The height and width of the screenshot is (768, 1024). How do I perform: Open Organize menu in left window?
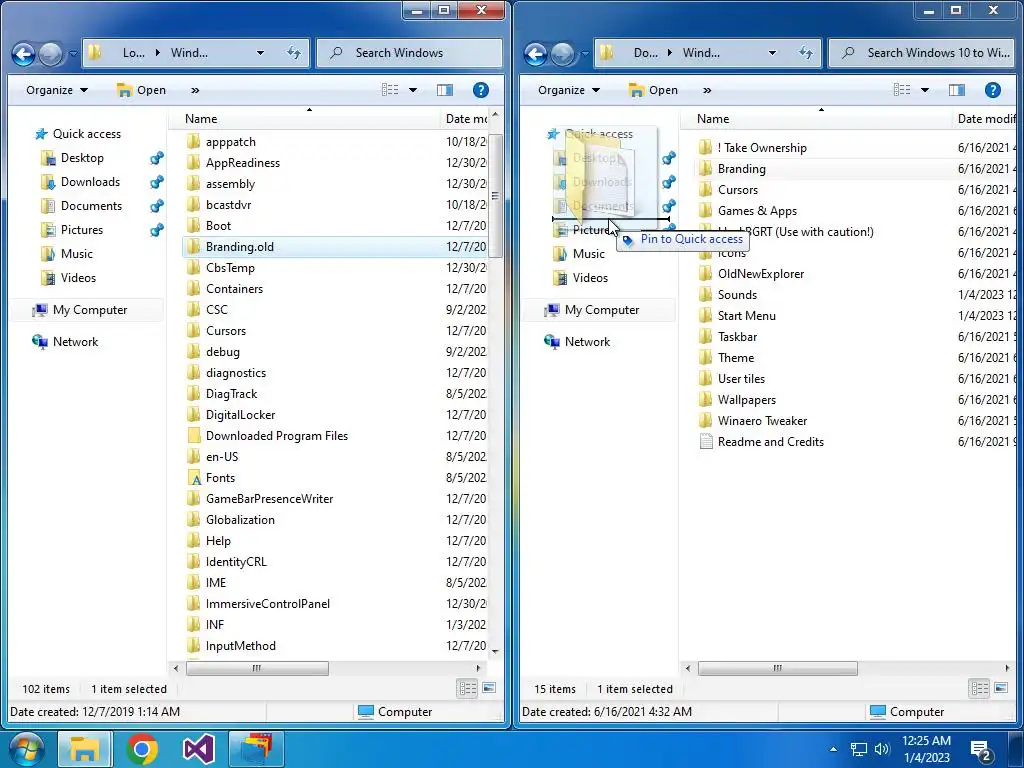click(57, 90)
